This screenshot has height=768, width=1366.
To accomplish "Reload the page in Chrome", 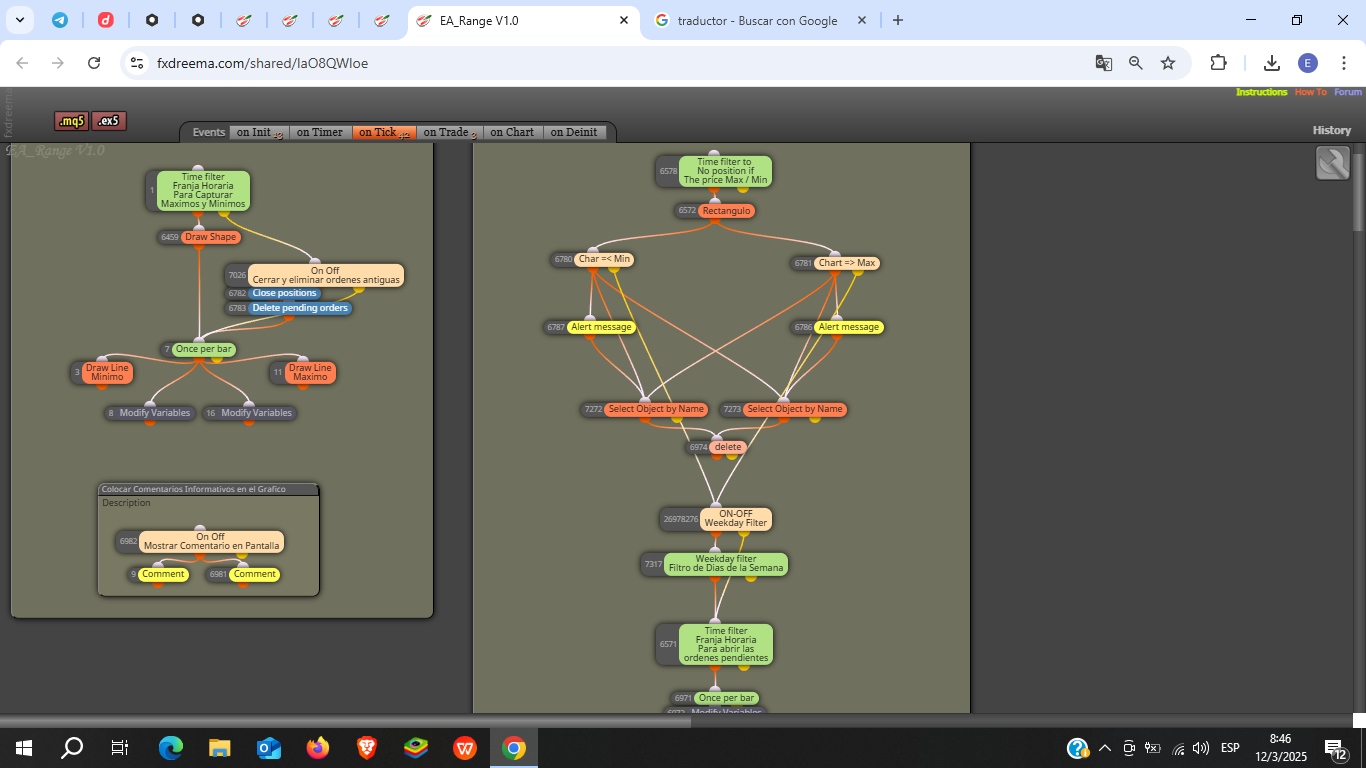I will pos(94,63).
